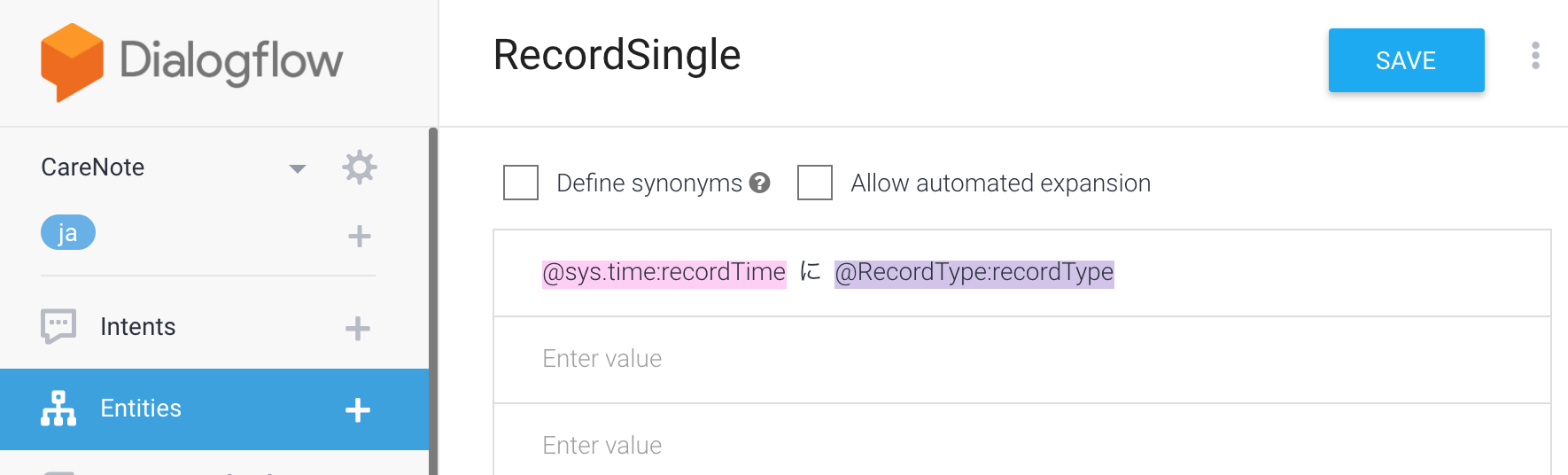Open CareNote agent settings gear

360,167
